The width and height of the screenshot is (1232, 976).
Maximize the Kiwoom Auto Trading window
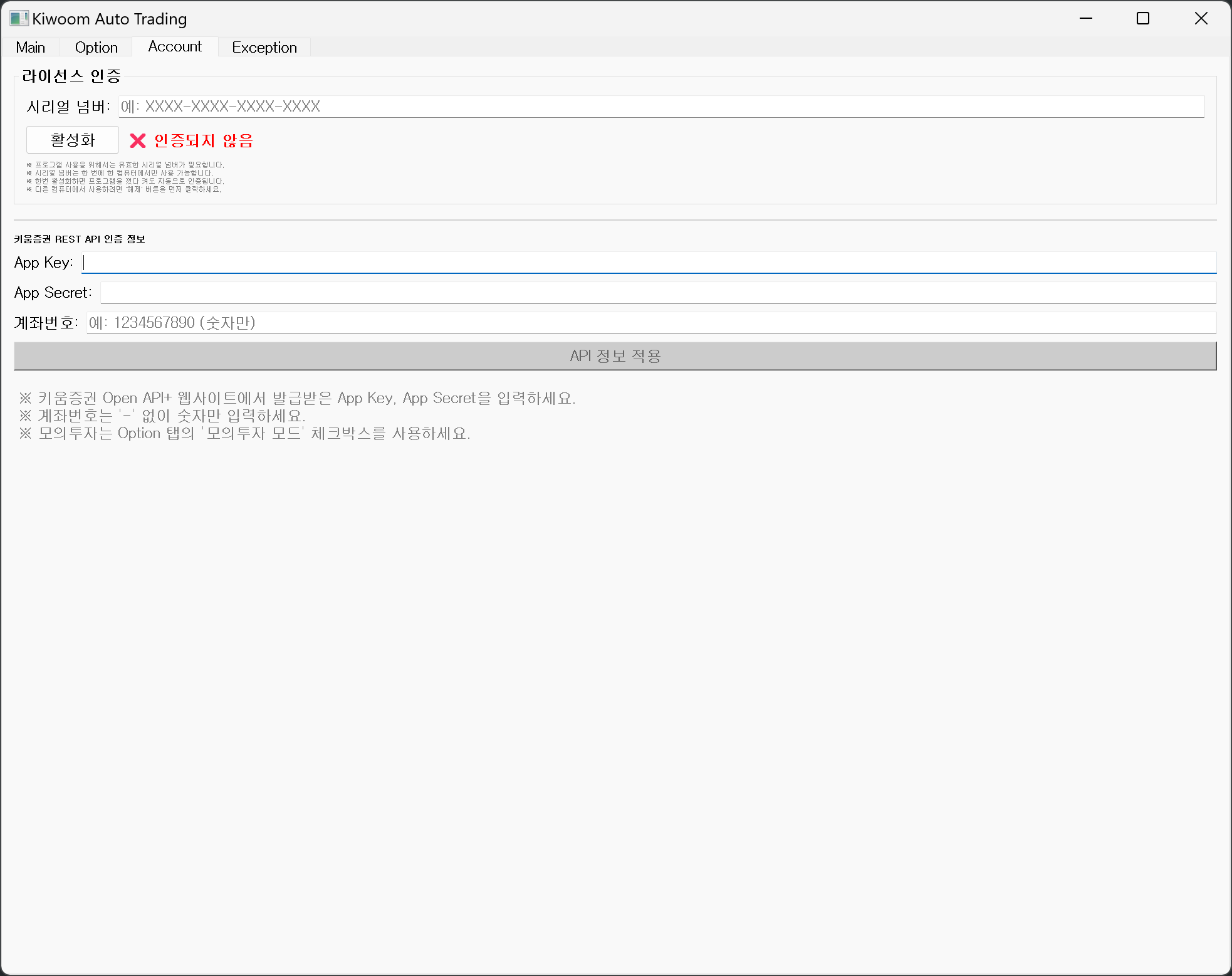(x=1143, y=18)
